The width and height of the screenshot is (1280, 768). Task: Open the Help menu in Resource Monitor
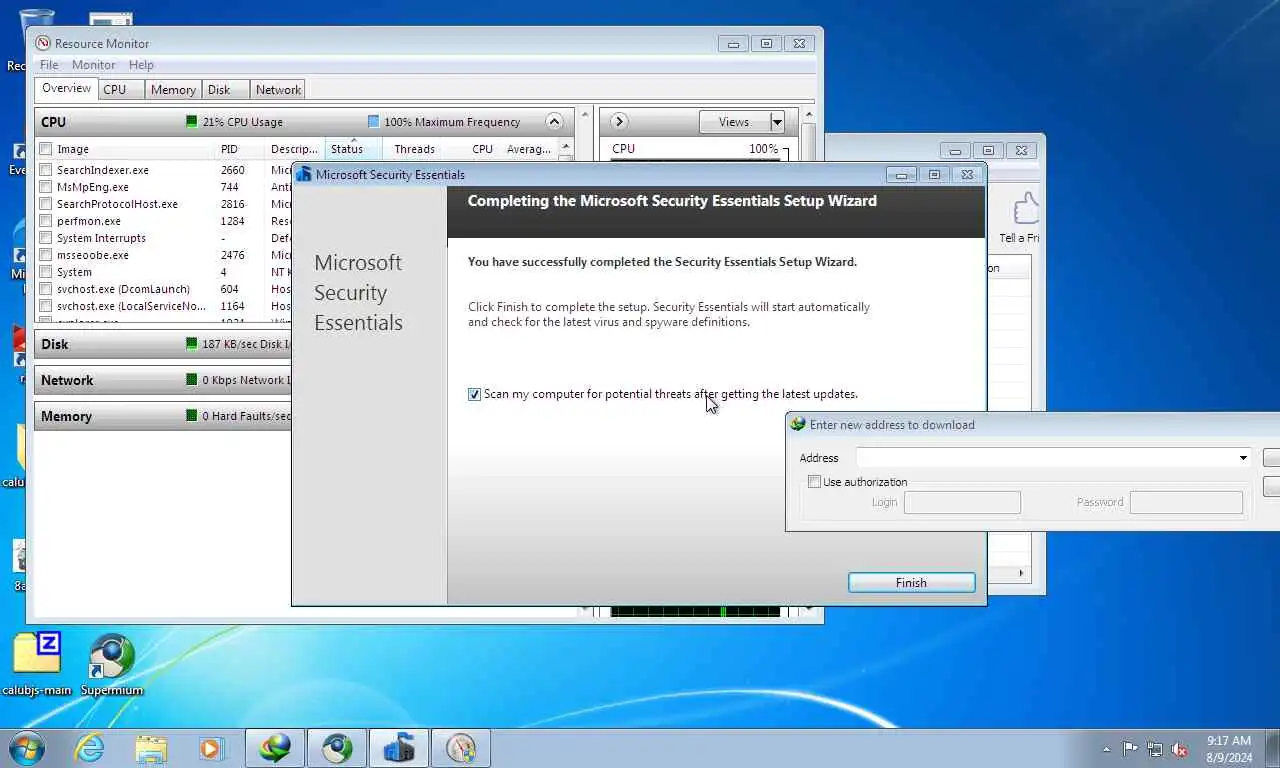(141, 65)
